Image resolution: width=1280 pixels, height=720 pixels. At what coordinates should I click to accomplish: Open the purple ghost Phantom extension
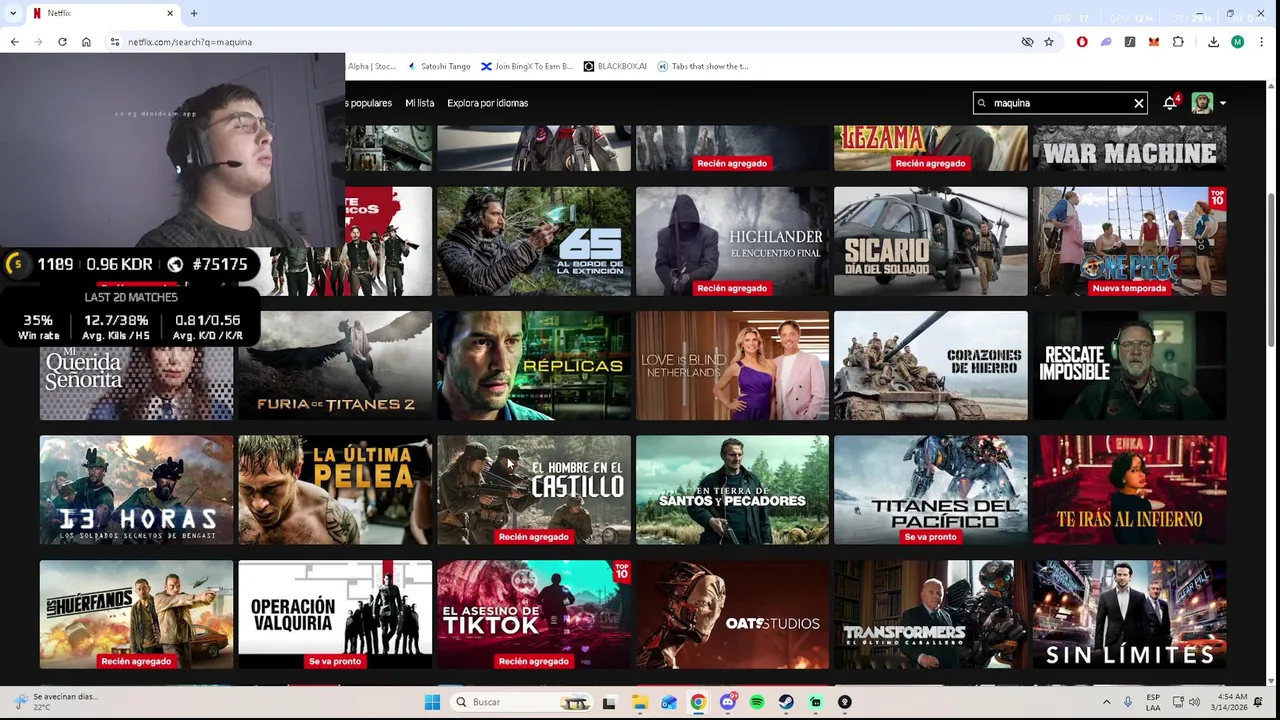click(1106, 42)
